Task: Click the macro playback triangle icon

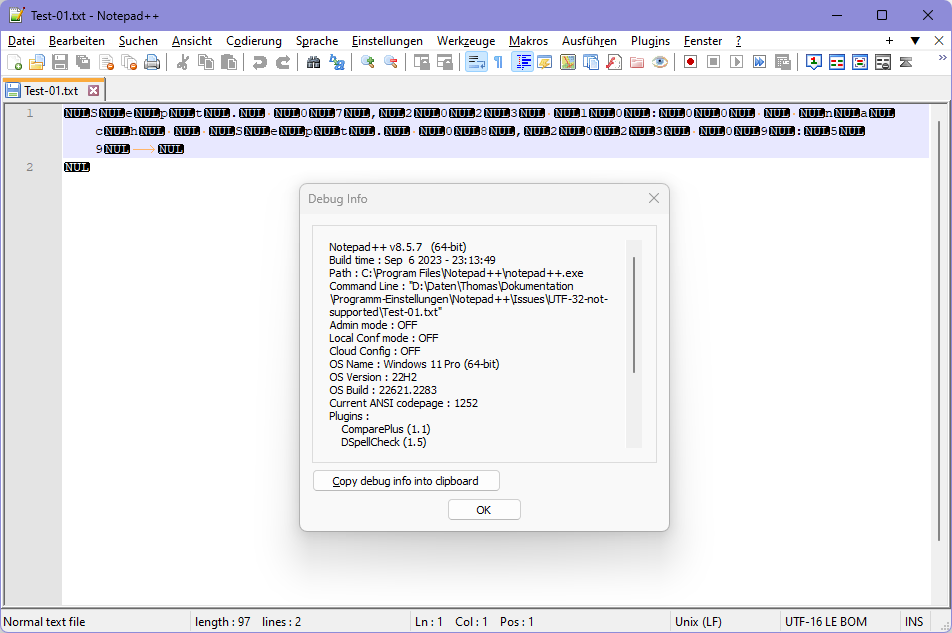Action: [736, 62]
